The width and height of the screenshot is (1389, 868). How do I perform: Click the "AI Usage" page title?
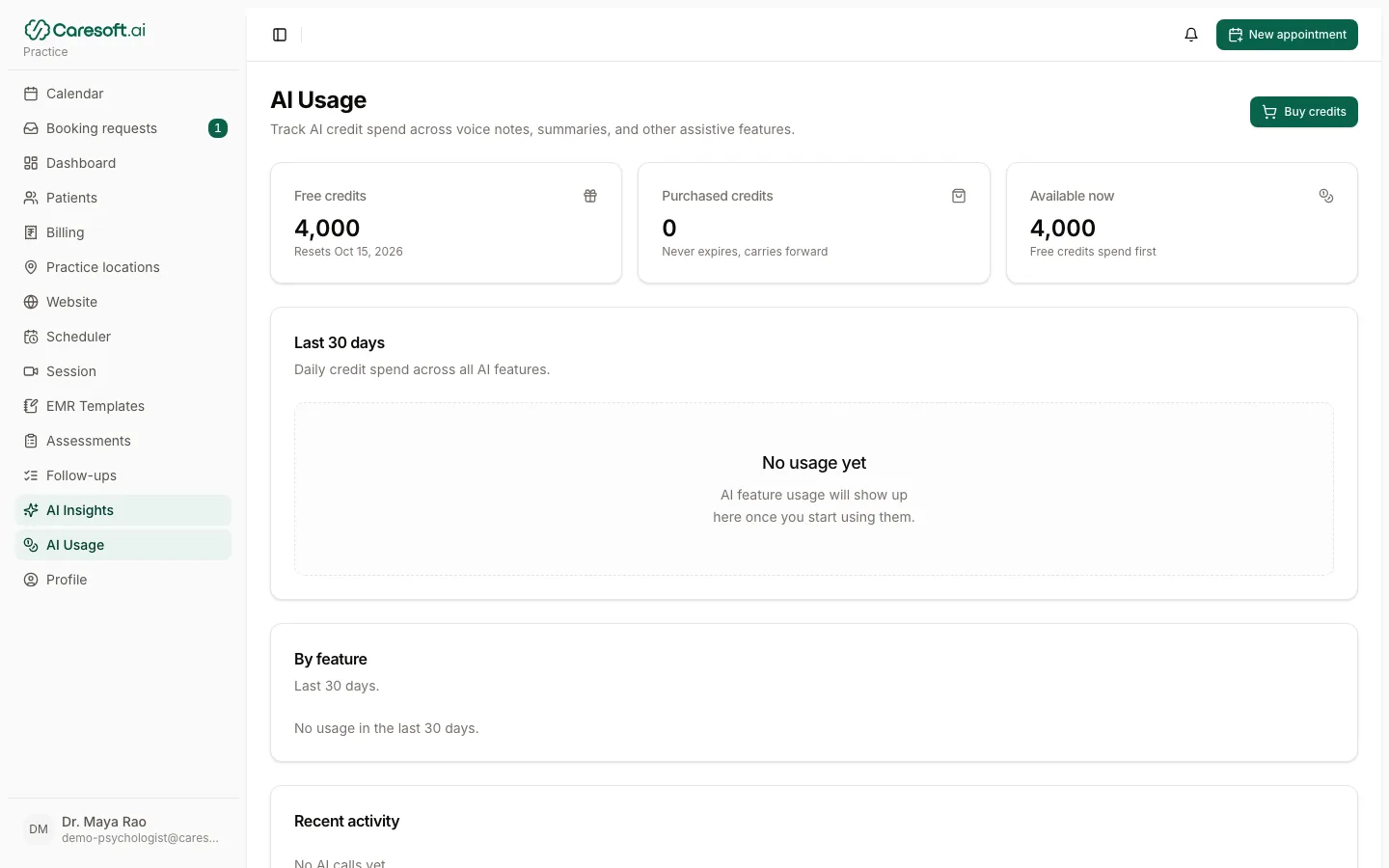(318, 100)
